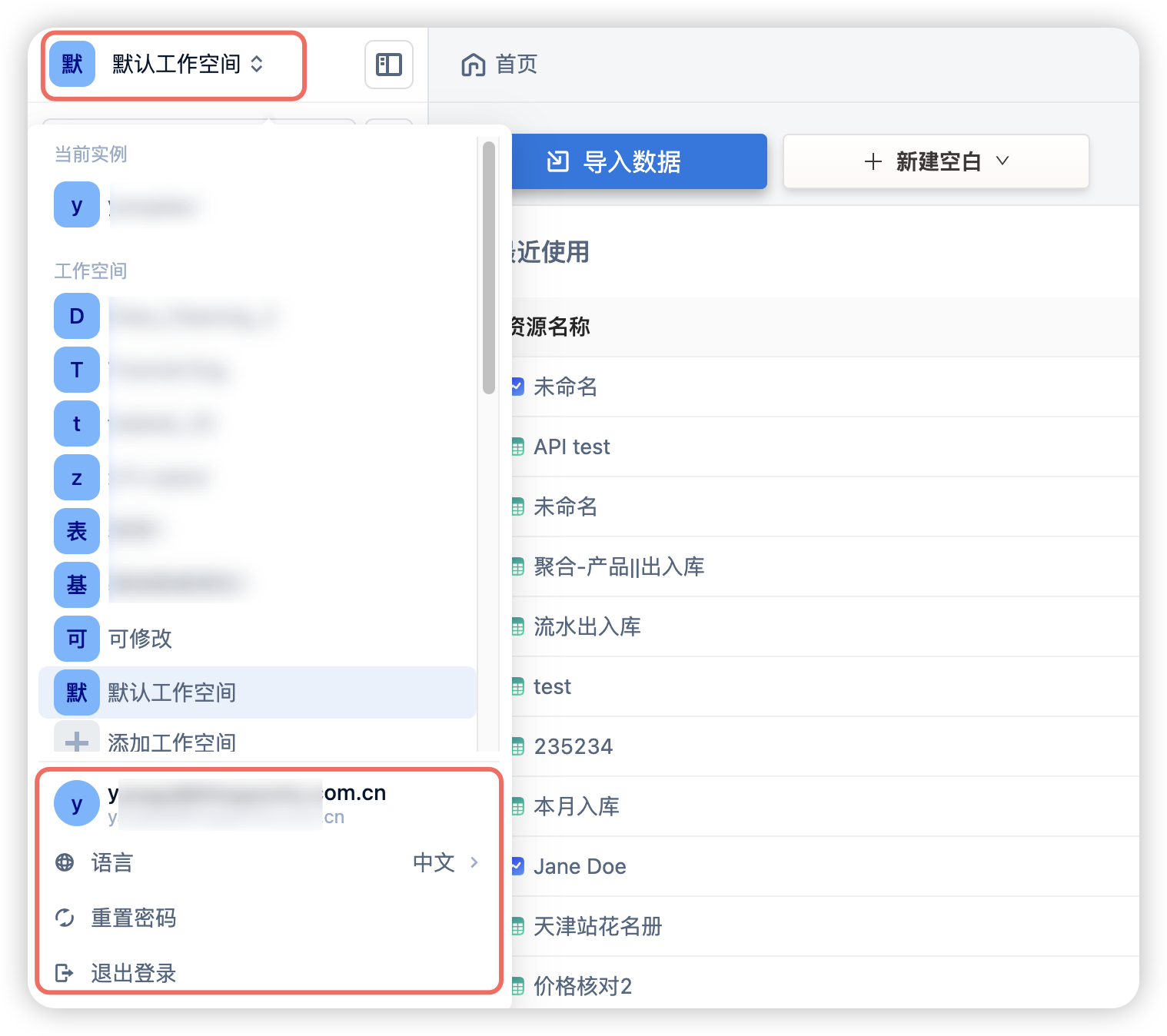1167x1036 pixels.
Task: Open the 235234 table
Action: [x=574, y=746]
